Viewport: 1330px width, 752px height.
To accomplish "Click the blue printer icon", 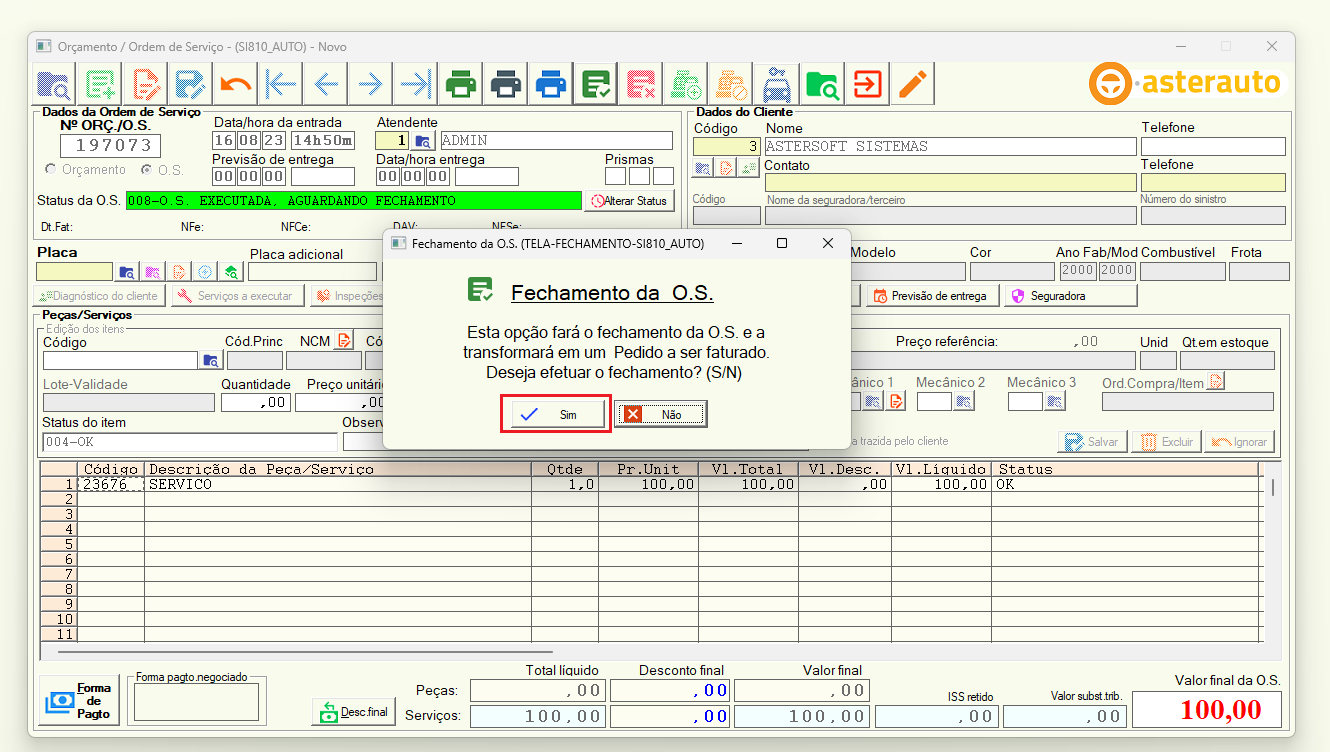I will point(551,84).
